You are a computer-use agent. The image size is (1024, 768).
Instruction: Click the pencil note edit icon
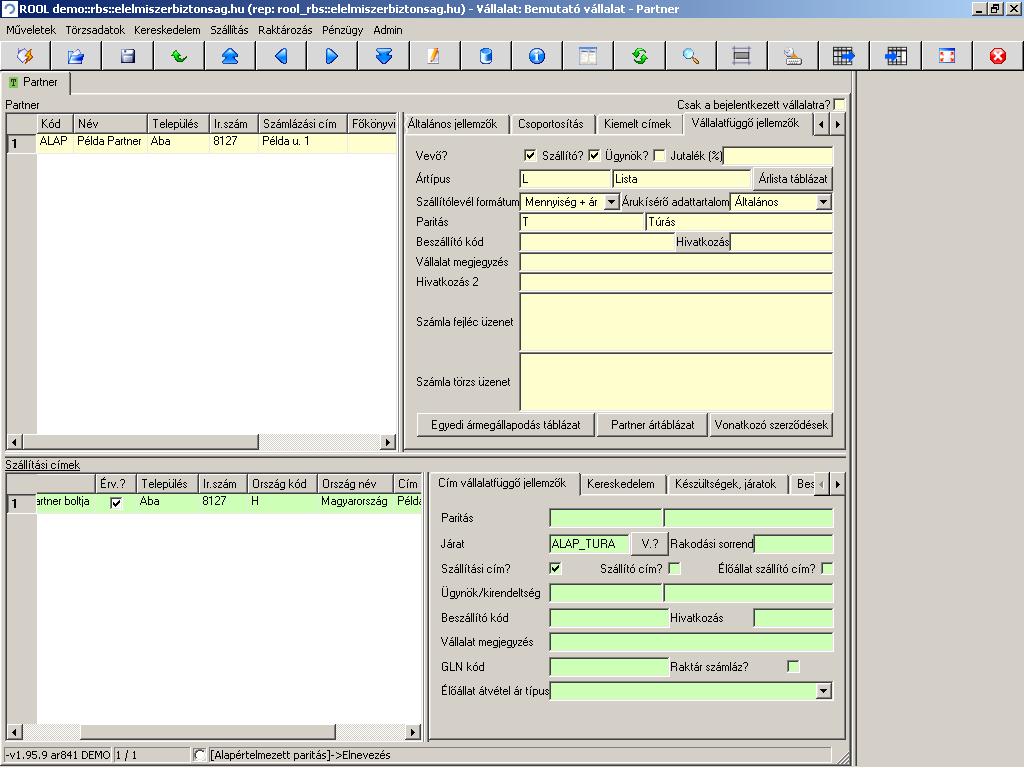pyautogui.click(x=435, y=56)
